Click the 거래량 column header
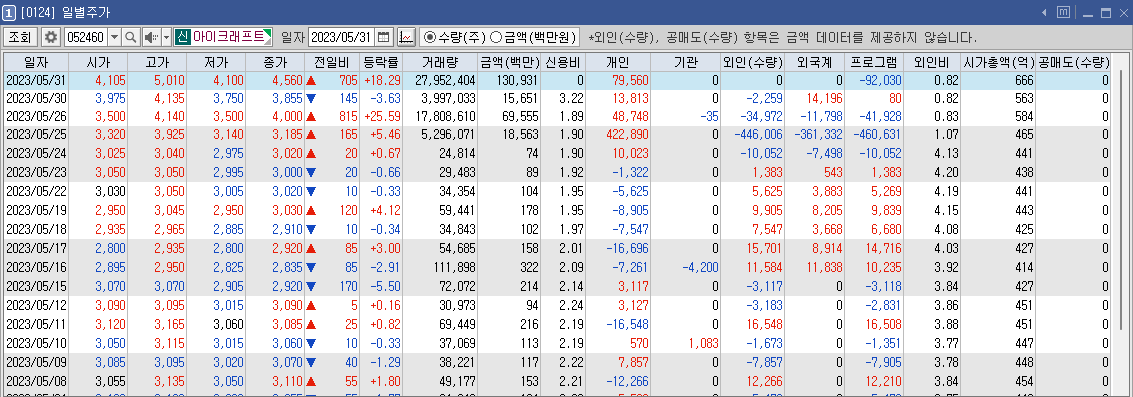The image size is (1133, 397). click(440, 62)
